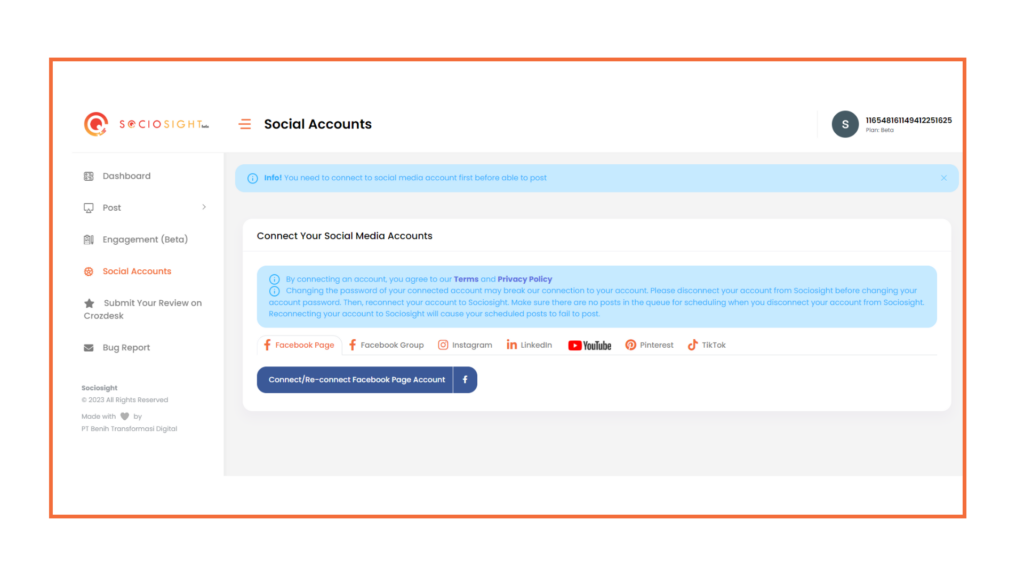Click the Pinterest tab icon
Viewport: 1024px width, 576px height.
tap(630, 345)
